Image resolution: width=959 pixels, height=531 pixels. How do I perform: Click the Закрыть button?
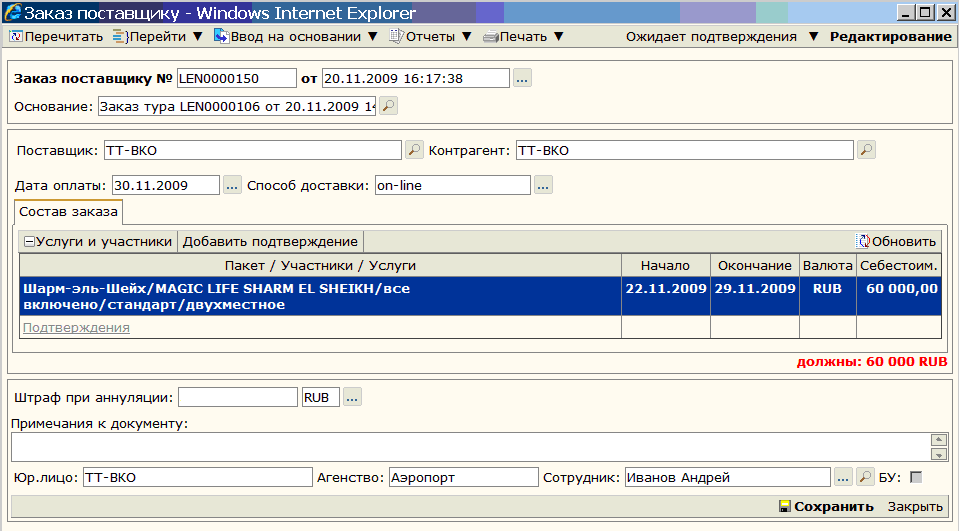915,507
